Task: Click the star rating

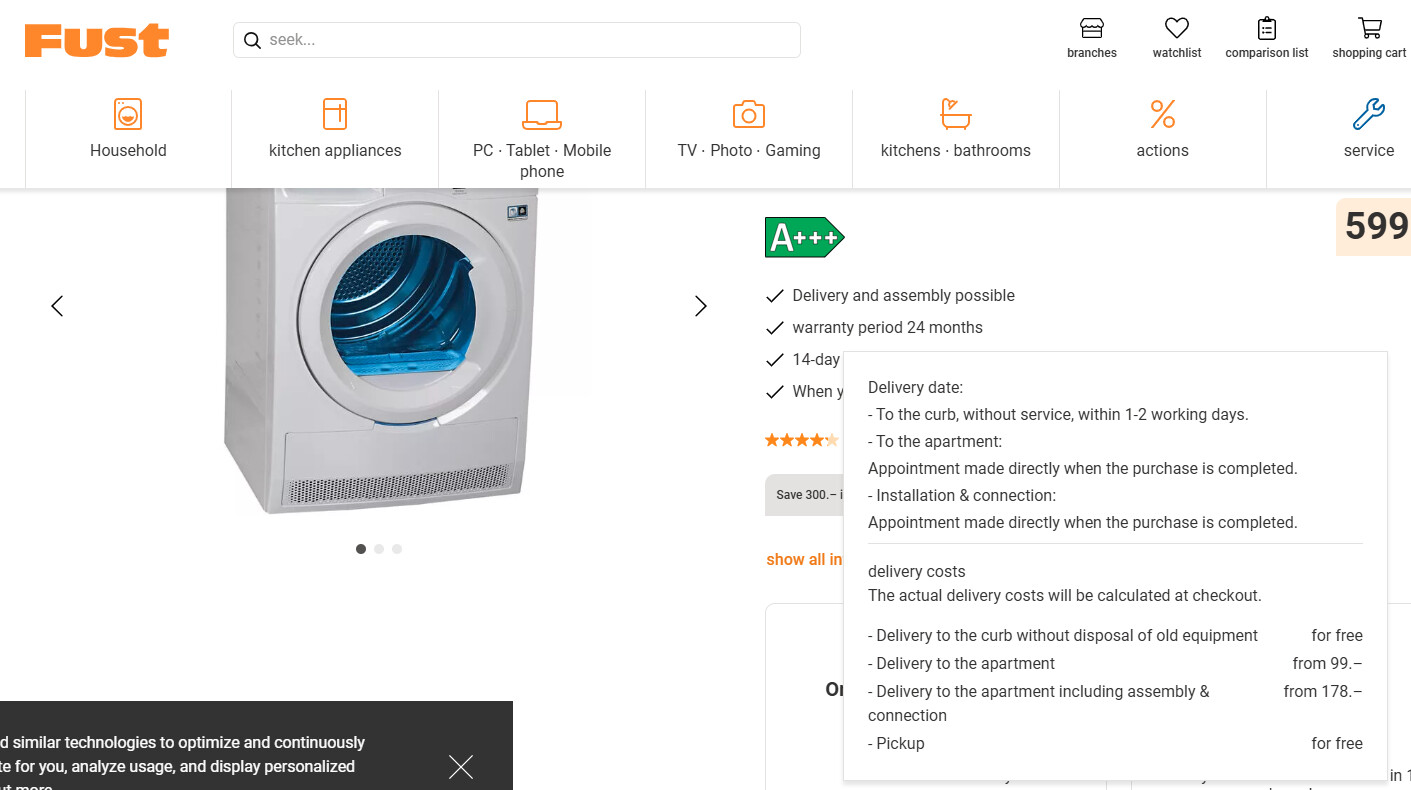Action: (x=802, y=440)
